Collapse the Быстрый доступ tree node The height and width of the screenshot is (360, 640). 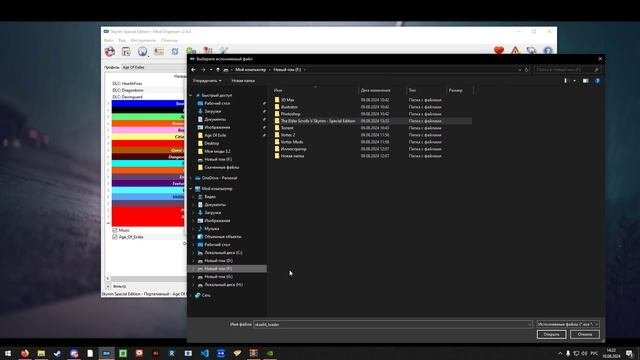coord(191,96)
